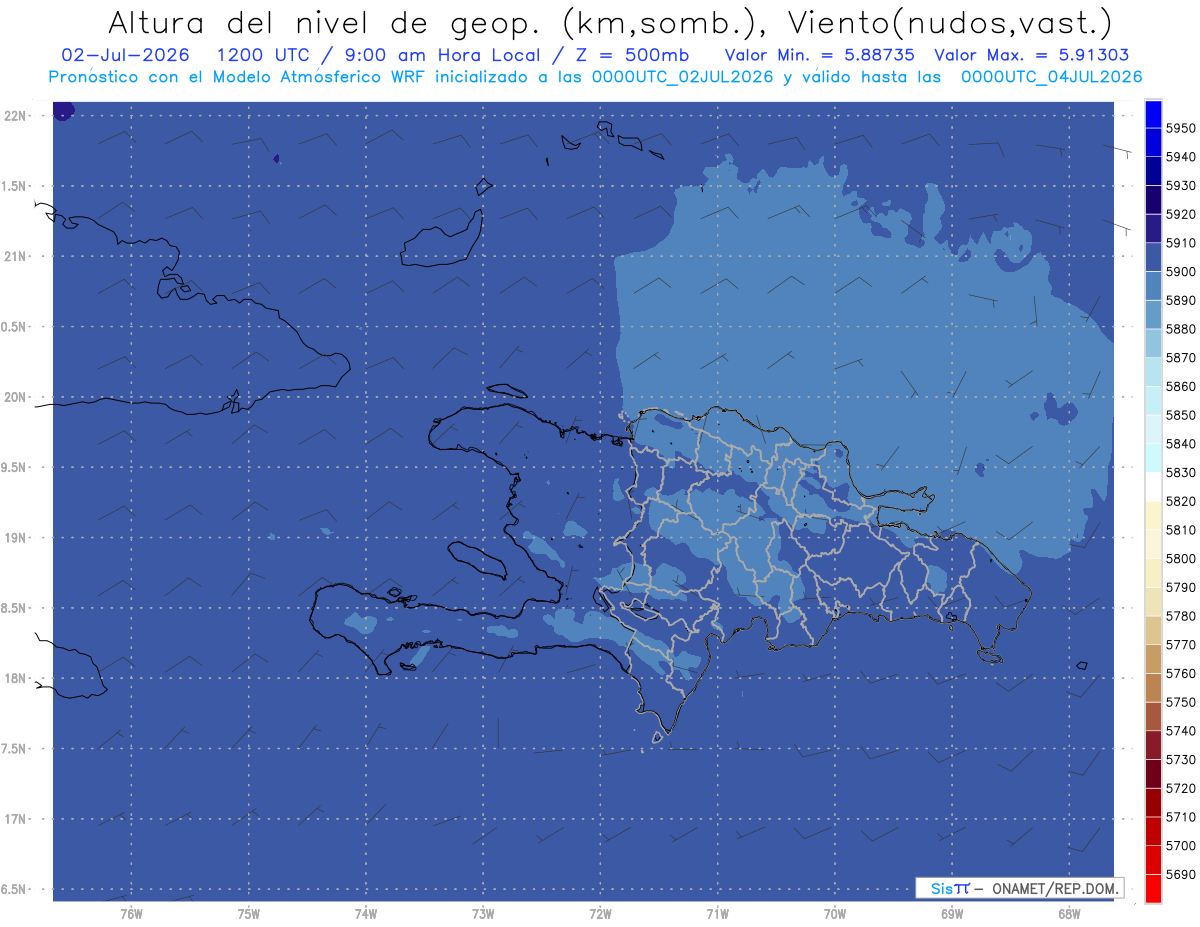Click the '5940' colorbar label
This screenshot has height=927, width=1200.
point(1180,157)
